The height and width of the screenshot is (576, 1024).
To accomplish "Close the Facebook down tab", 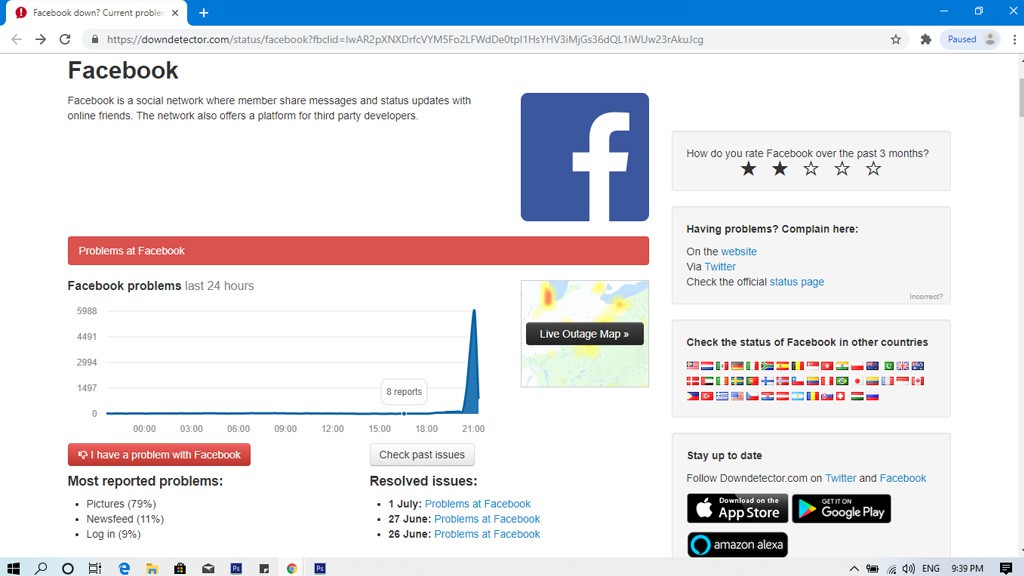I will click(x=175, y=12).
